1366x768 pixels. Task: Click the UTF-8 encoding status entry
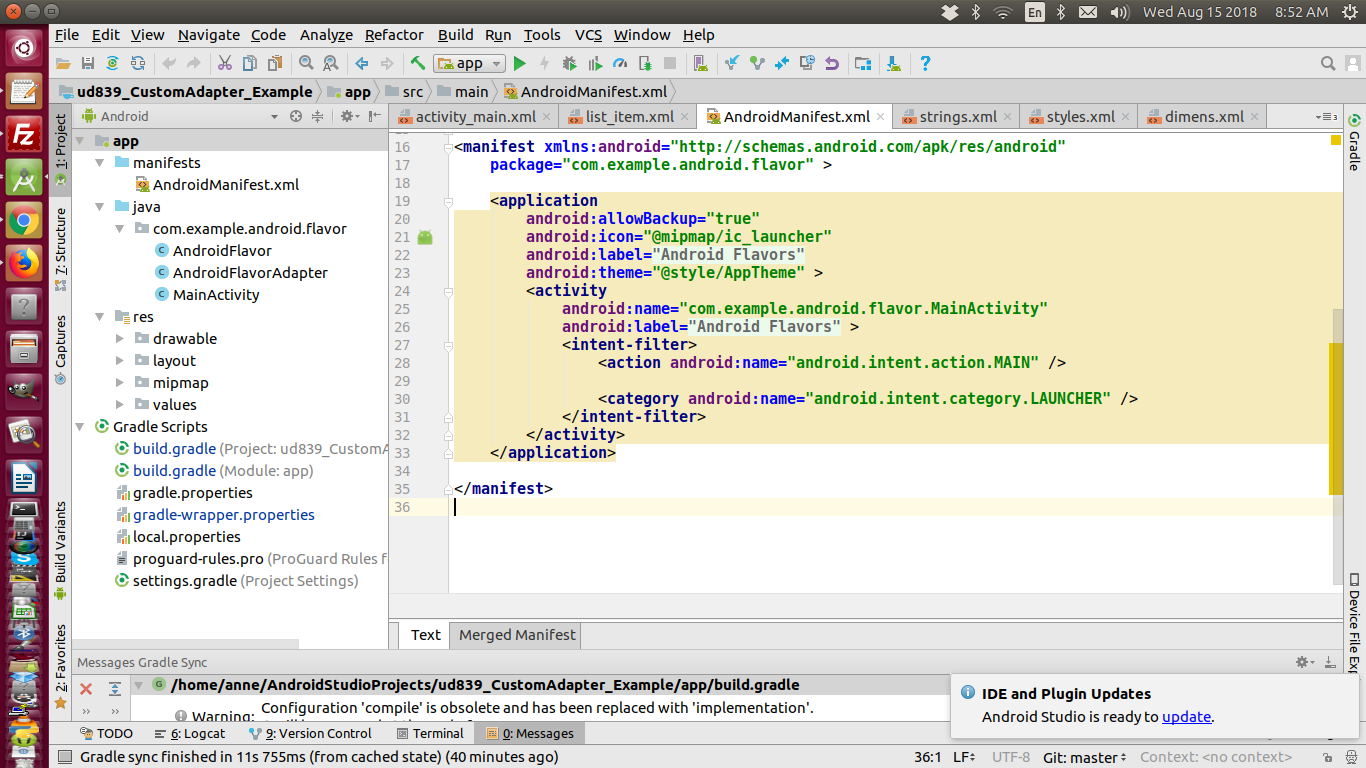pyautogui.click(x=1011, y=758)
